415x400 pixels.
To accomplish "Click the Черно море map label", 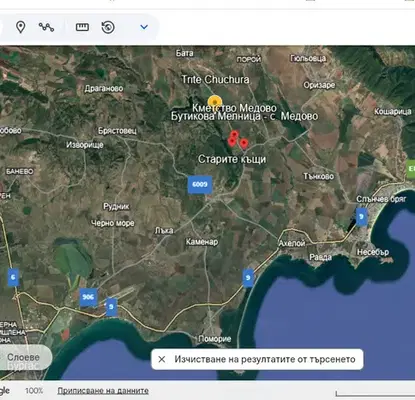I will [x=113, y=223].
